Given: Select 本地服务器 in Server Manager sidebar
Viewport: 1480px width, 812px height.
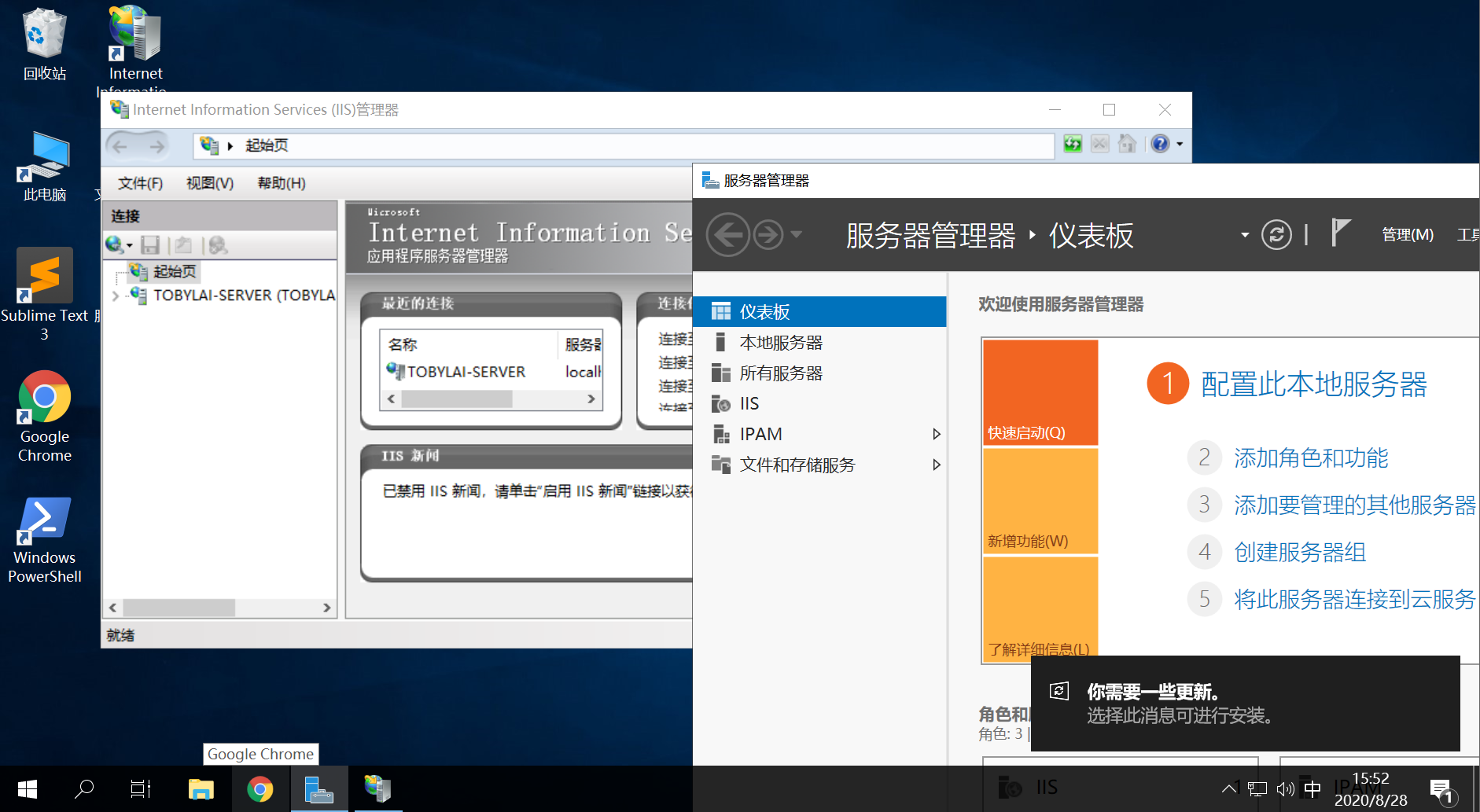Looking at the screenshot, I should pos(819,343).
